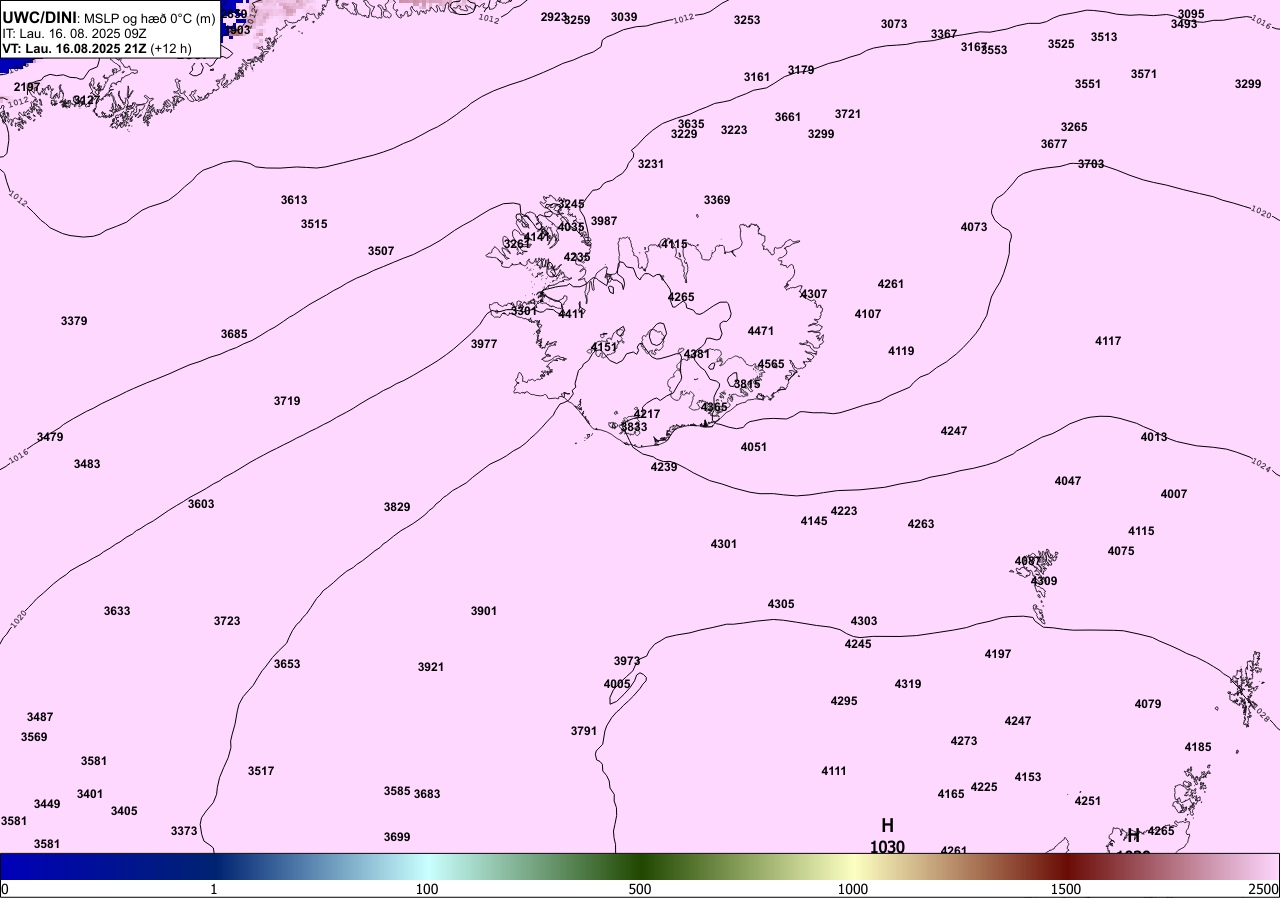Click the value 4073 northeast of Iceland

(974, 227)
